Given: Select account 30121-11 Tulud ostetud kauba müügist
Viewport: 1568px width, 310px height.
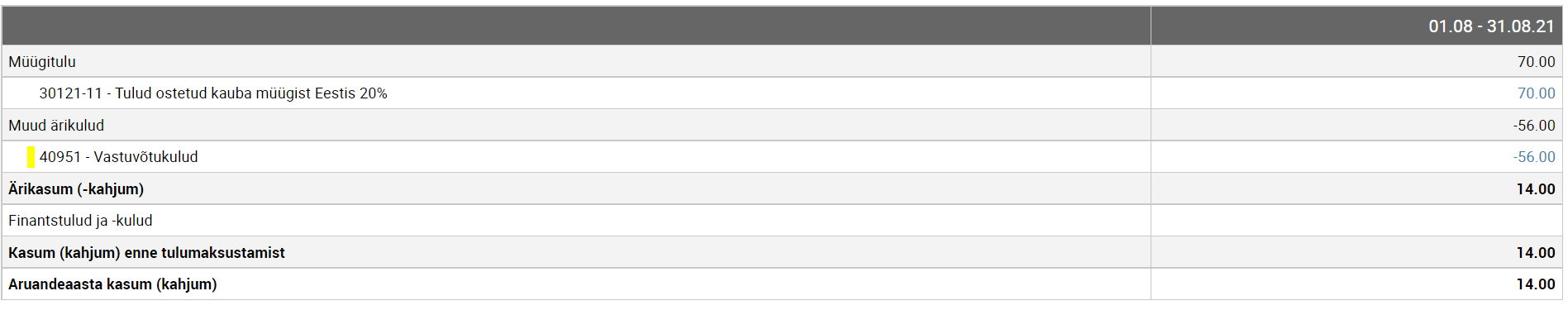Looking at the screenshot, I should coord(213,93).
